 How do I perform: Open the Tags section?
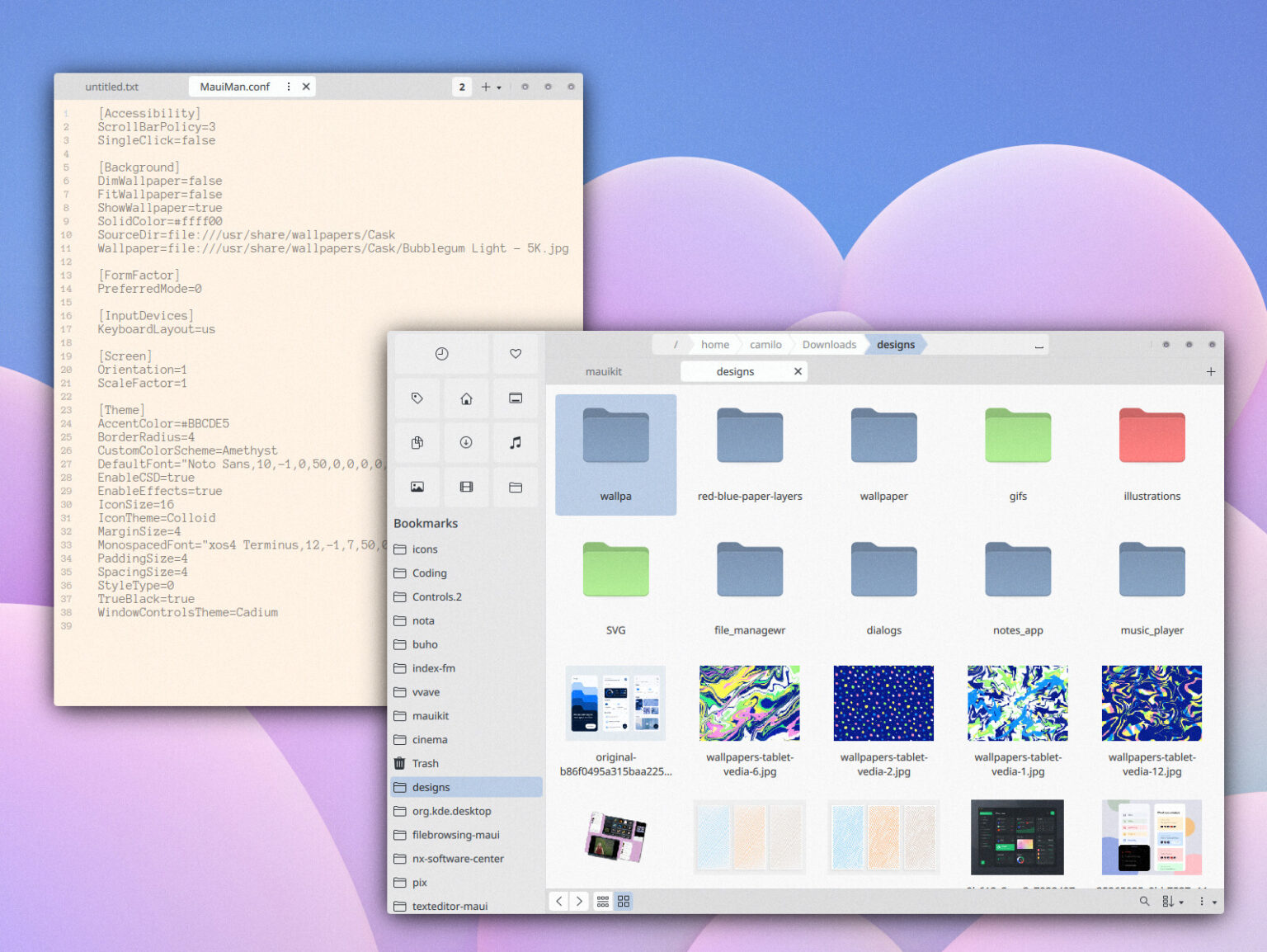[x=417, y=398]
